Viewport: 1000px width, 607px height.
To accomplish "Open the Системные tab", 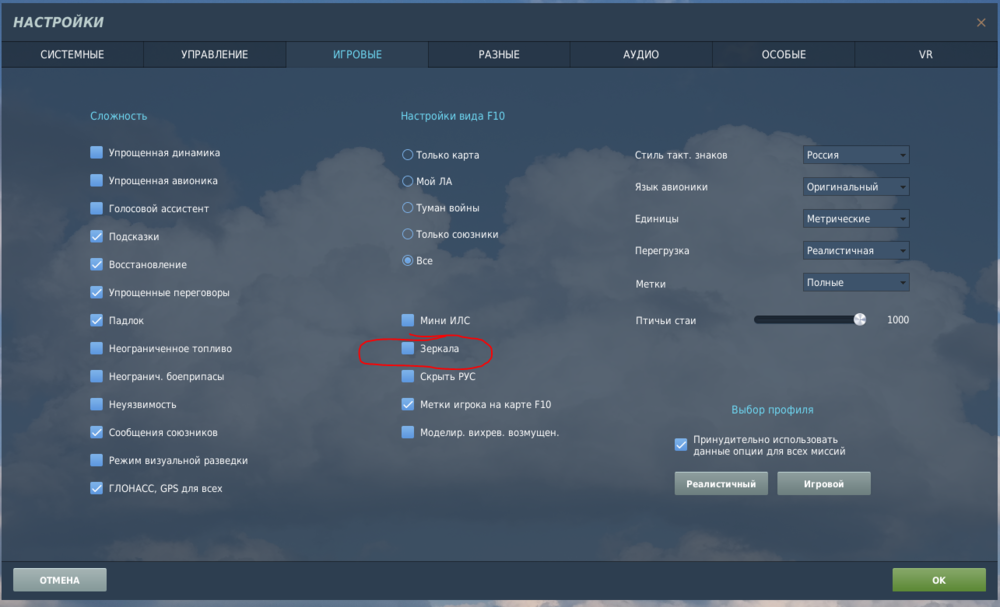I will [x=72, y=55].
